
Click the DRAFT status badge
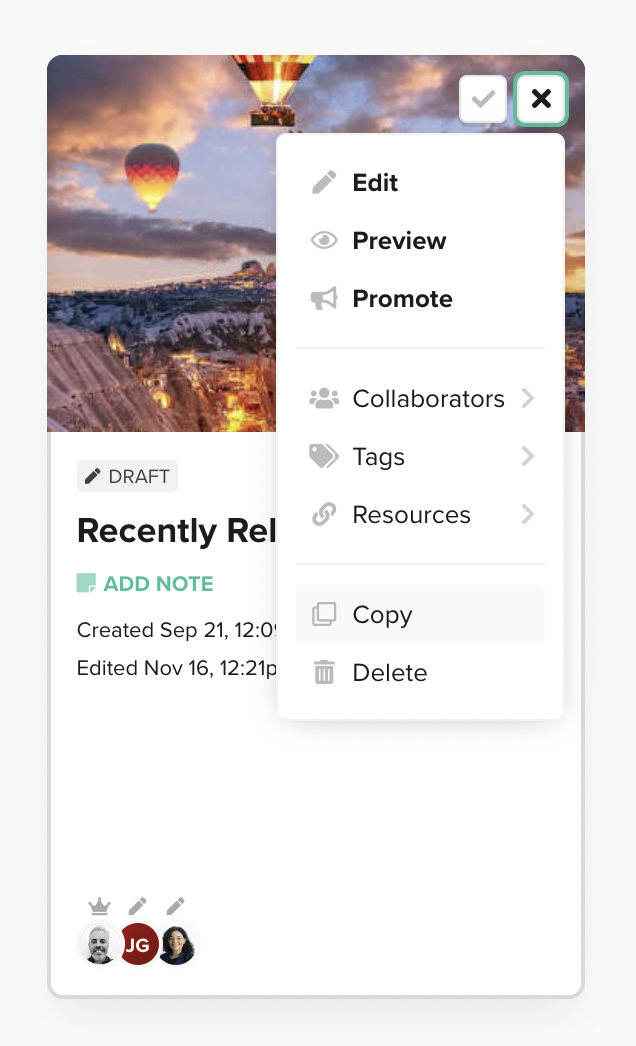(127, 476)
